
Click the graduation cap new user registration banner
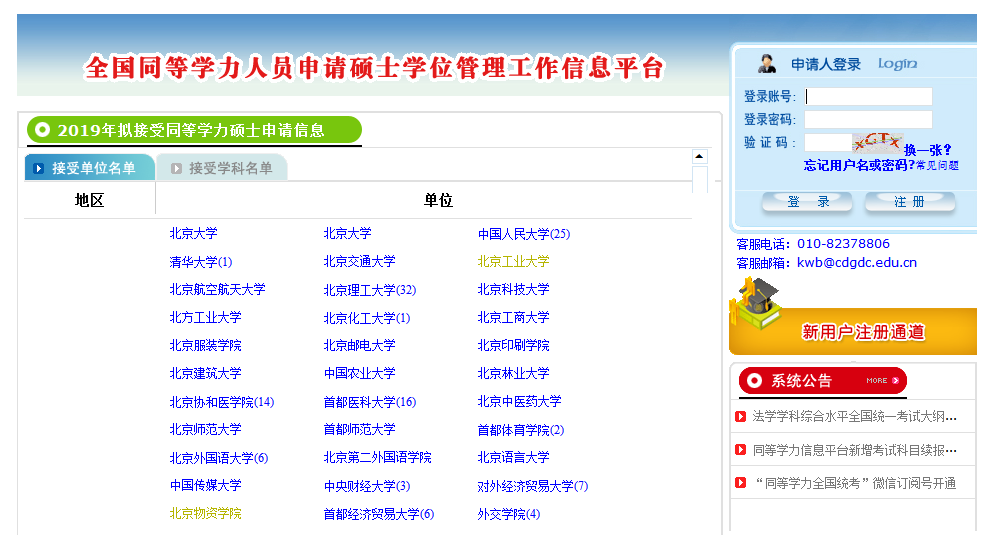pos(852,318)
